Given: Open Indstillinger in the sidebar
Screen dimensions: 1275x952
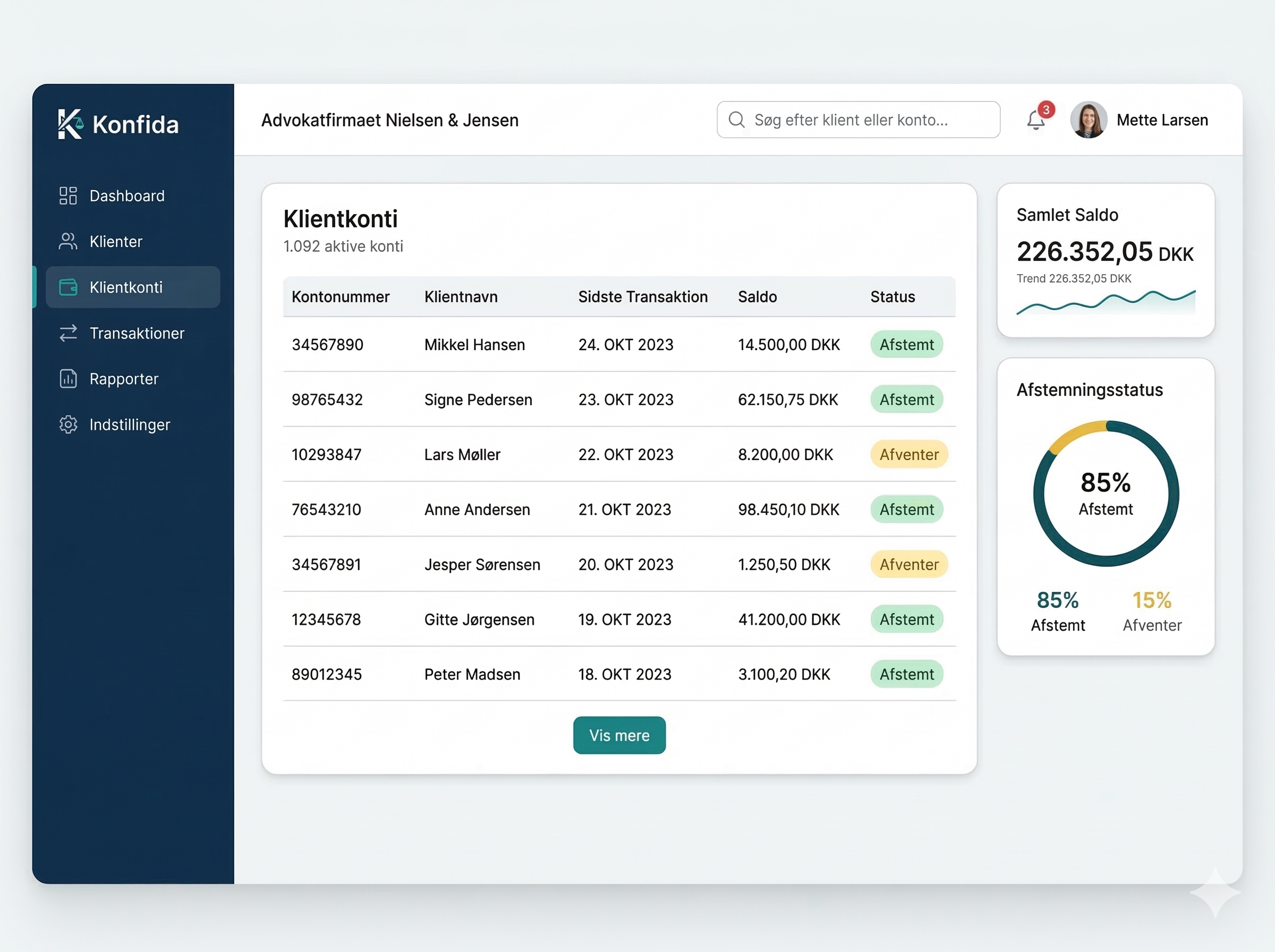Looking at the screenshot, I should pos(133,424).
